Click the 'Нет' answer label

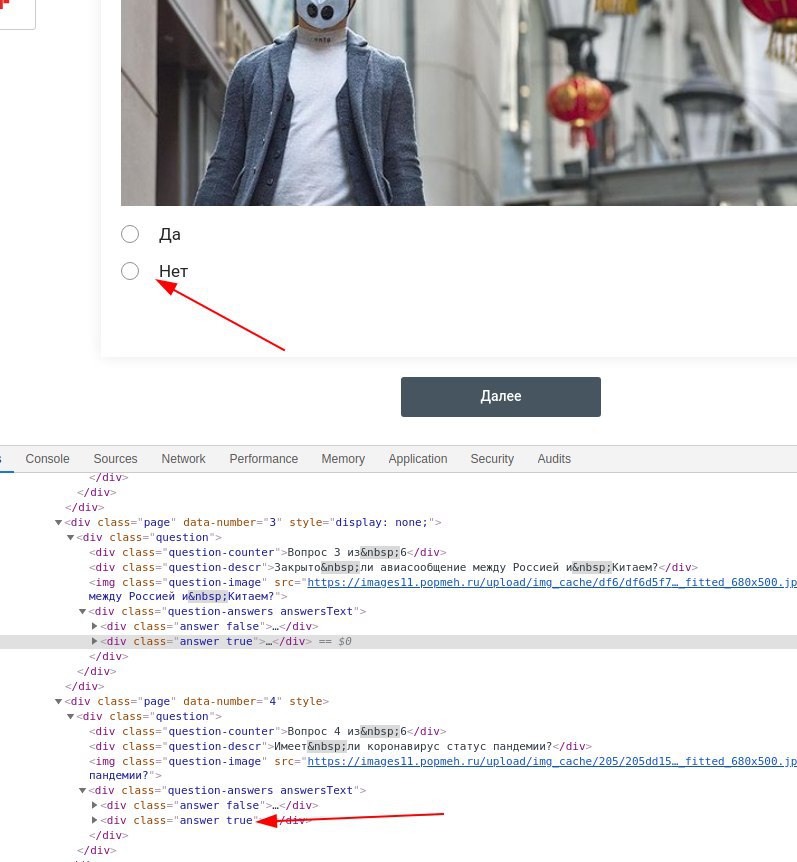click(173, 271)
